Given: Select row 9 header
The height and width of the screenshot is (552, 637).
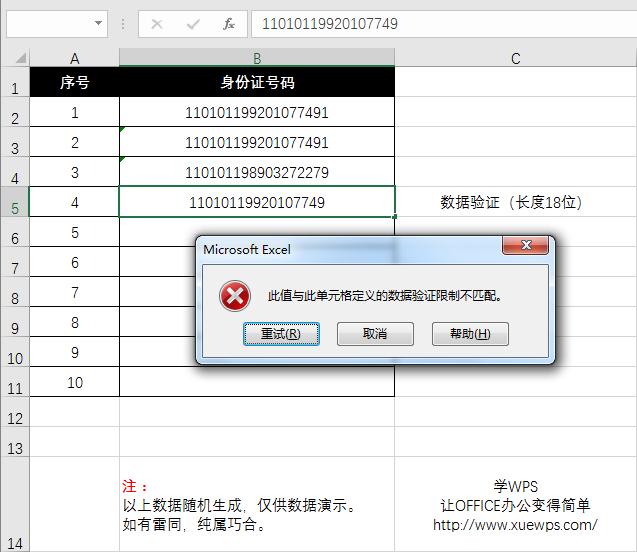Looking at the screenshot, I should tap(15, 322).
